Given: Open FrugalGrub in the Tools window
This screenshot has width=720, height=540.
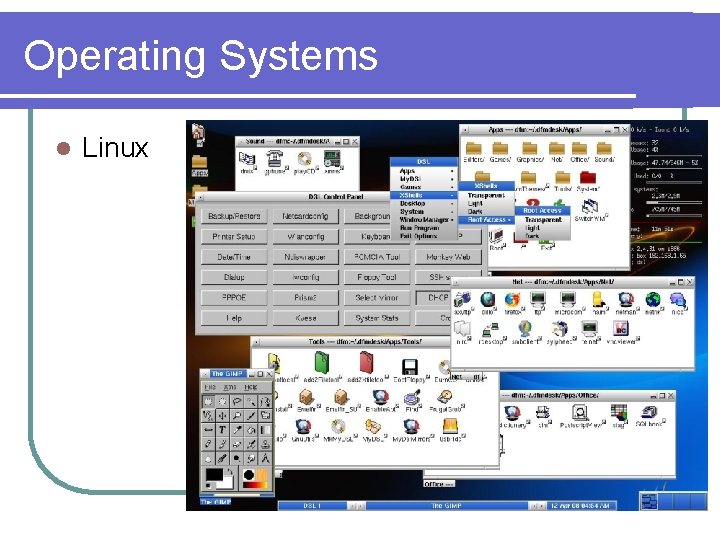Looking at the screenshot, I should tap(446, 399).
